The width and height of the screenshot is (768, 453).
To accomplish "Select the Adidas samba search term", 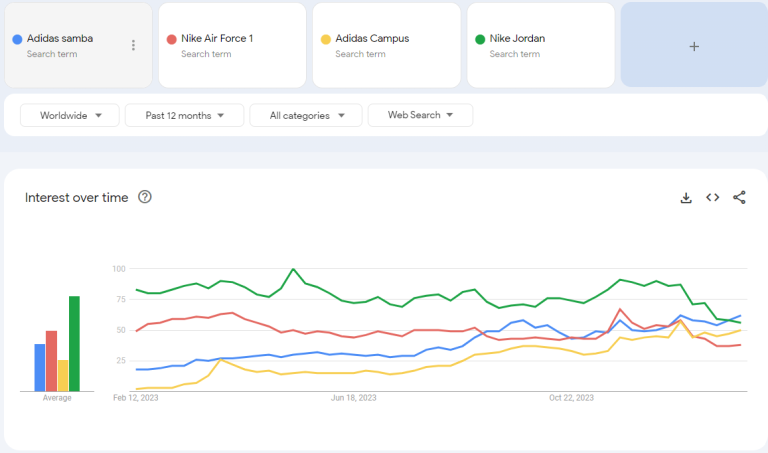I will 60,39.
